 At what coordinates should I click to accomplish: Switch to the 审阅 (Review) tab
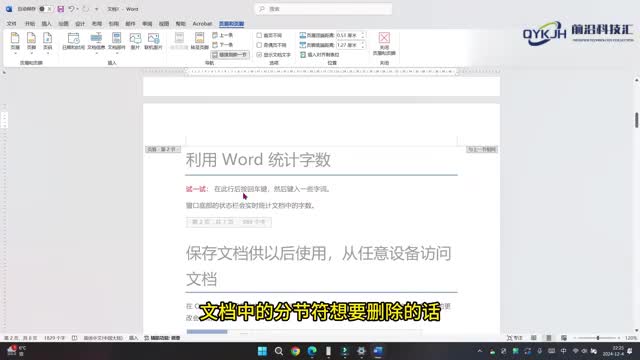pos(147,24)
